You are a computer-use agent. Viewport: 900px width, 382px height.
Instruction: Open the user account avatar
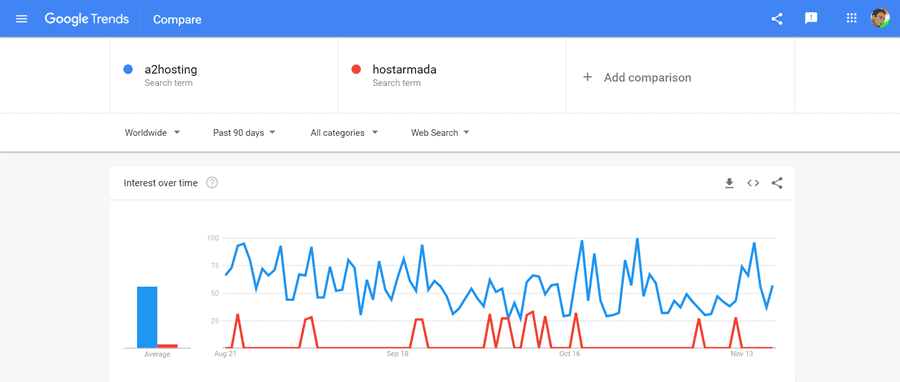click(879, 18)
